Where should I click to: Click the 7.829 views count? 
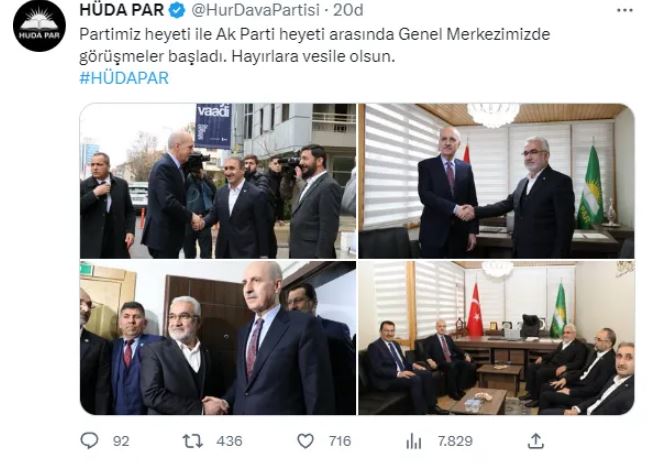(x=455, y=441)
